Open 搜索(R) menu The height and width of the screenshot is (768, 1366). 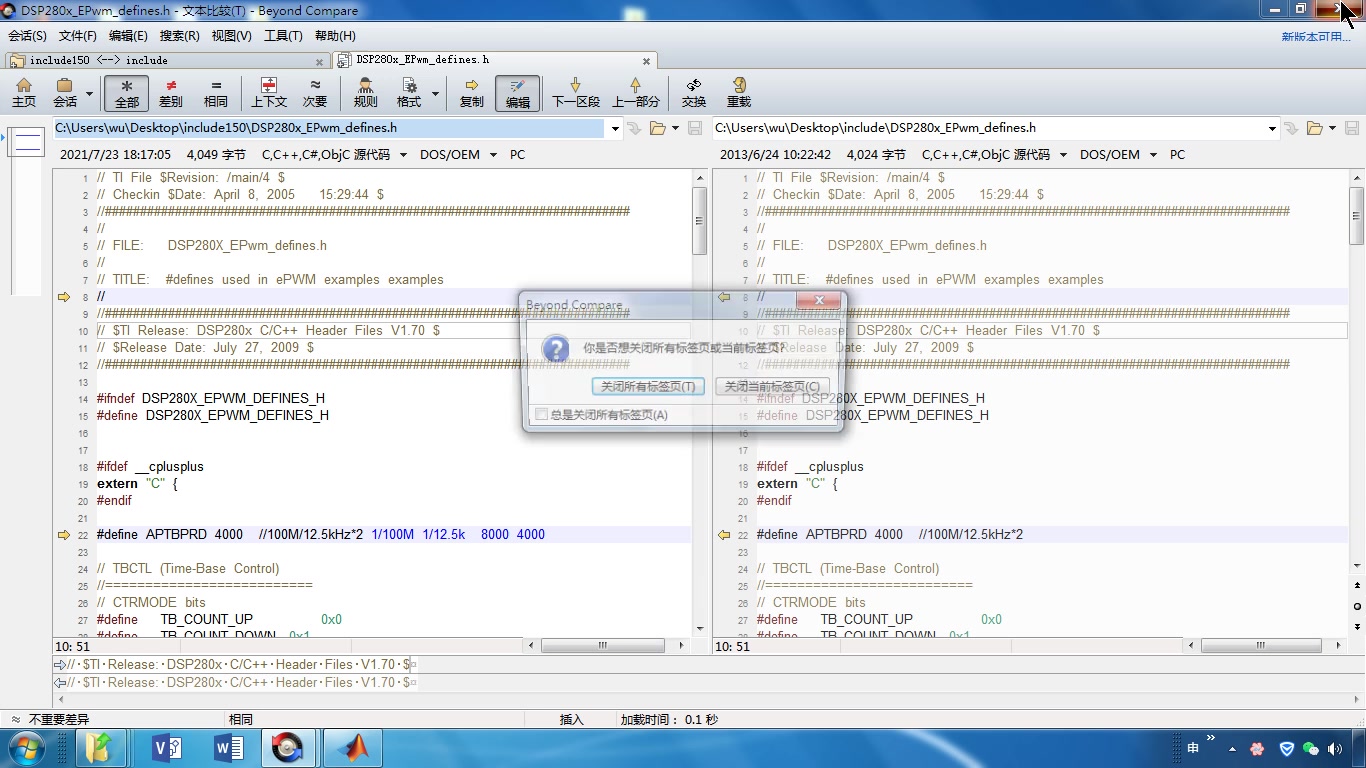180,36
